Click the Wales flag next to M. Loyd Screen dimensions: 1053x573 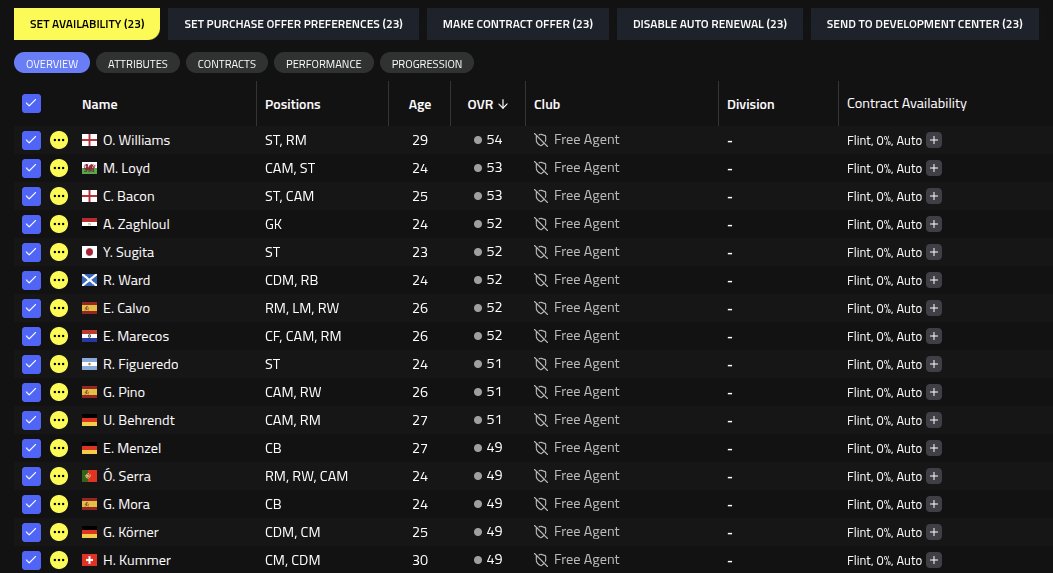click(x=89, y=168)
